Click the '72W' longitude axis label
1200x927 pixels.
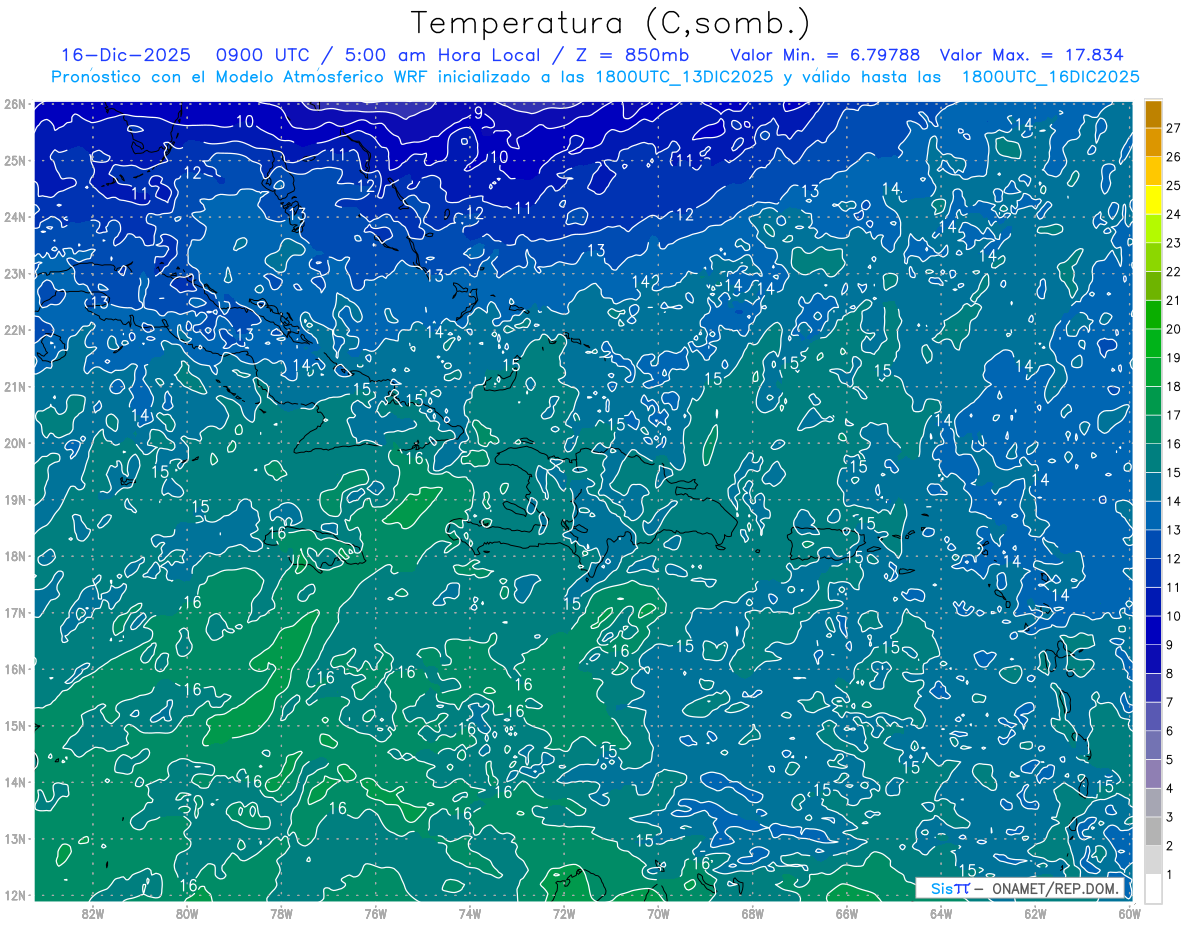(x=564, y=913)
